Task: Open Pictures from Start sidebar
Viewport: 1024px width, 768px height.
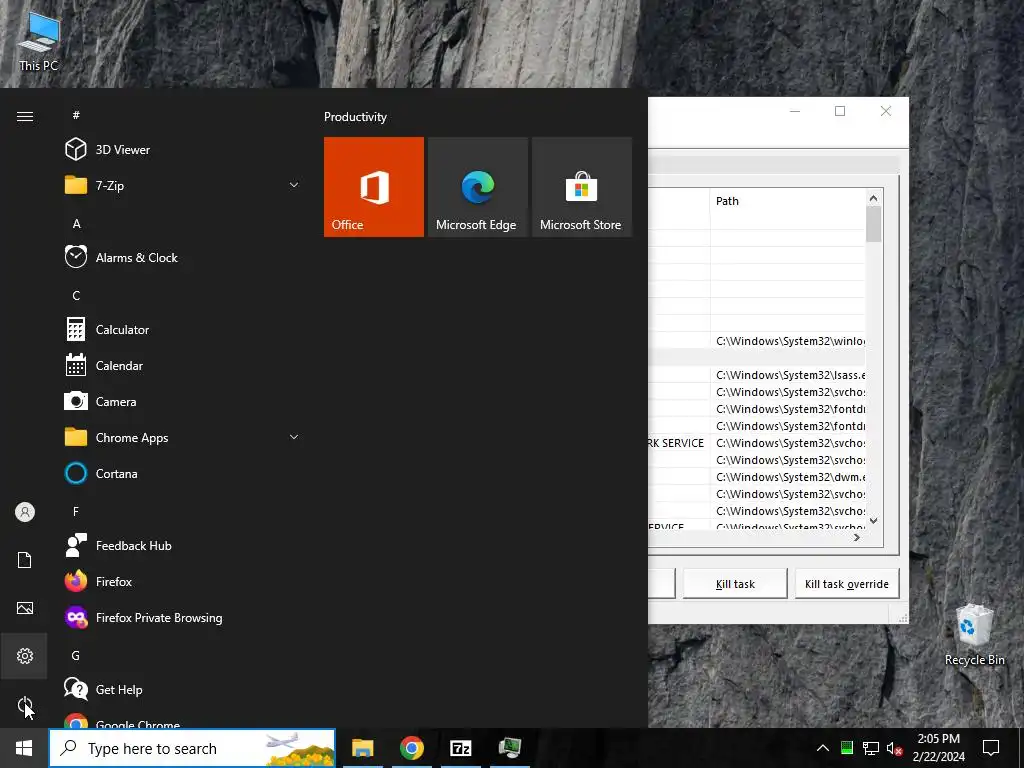Action: tap(25, 608)
